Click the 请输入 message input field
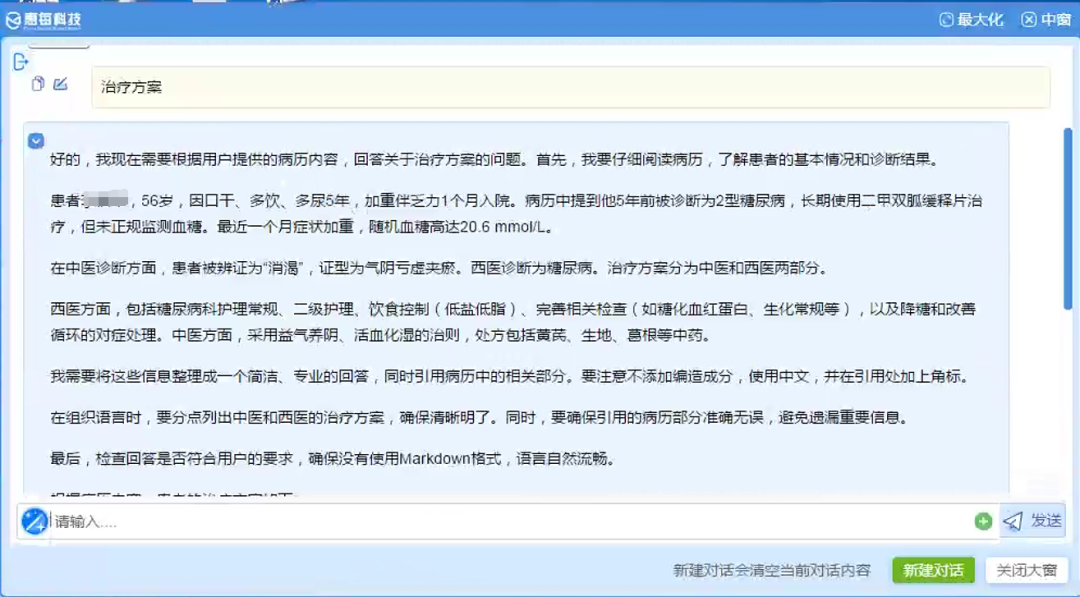 [x=400, y=520]
